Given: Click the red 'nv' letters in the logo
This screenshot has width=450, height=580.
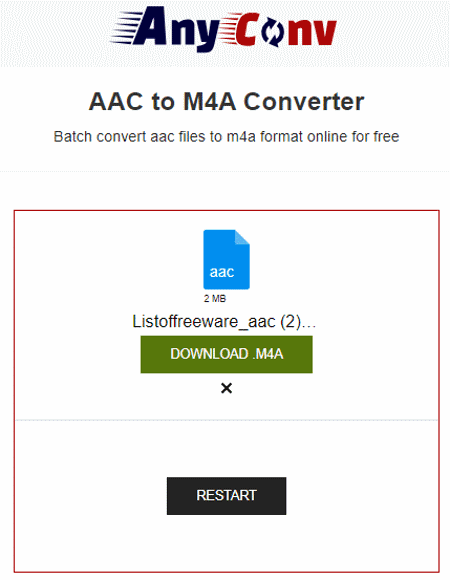Looking at the screenshot, I should [312, 33].
